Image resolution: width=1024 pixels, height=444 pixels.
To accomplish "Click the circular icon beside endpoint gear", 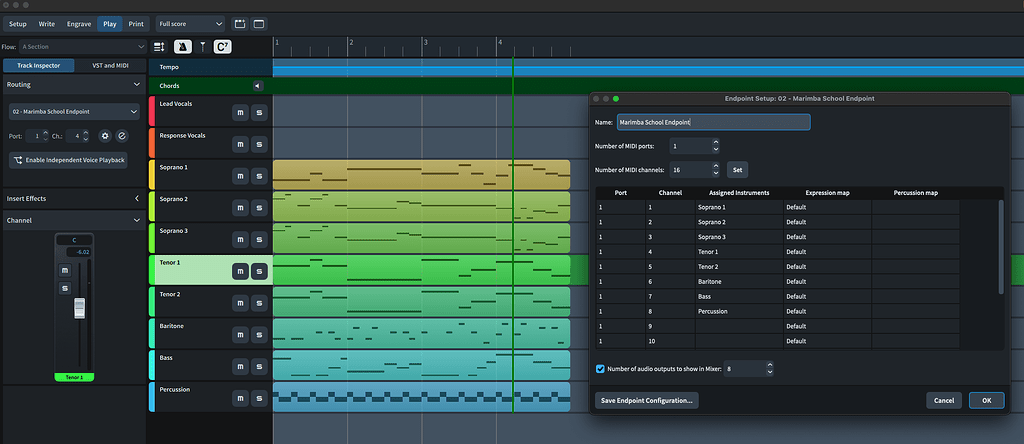I will (122, 135).
